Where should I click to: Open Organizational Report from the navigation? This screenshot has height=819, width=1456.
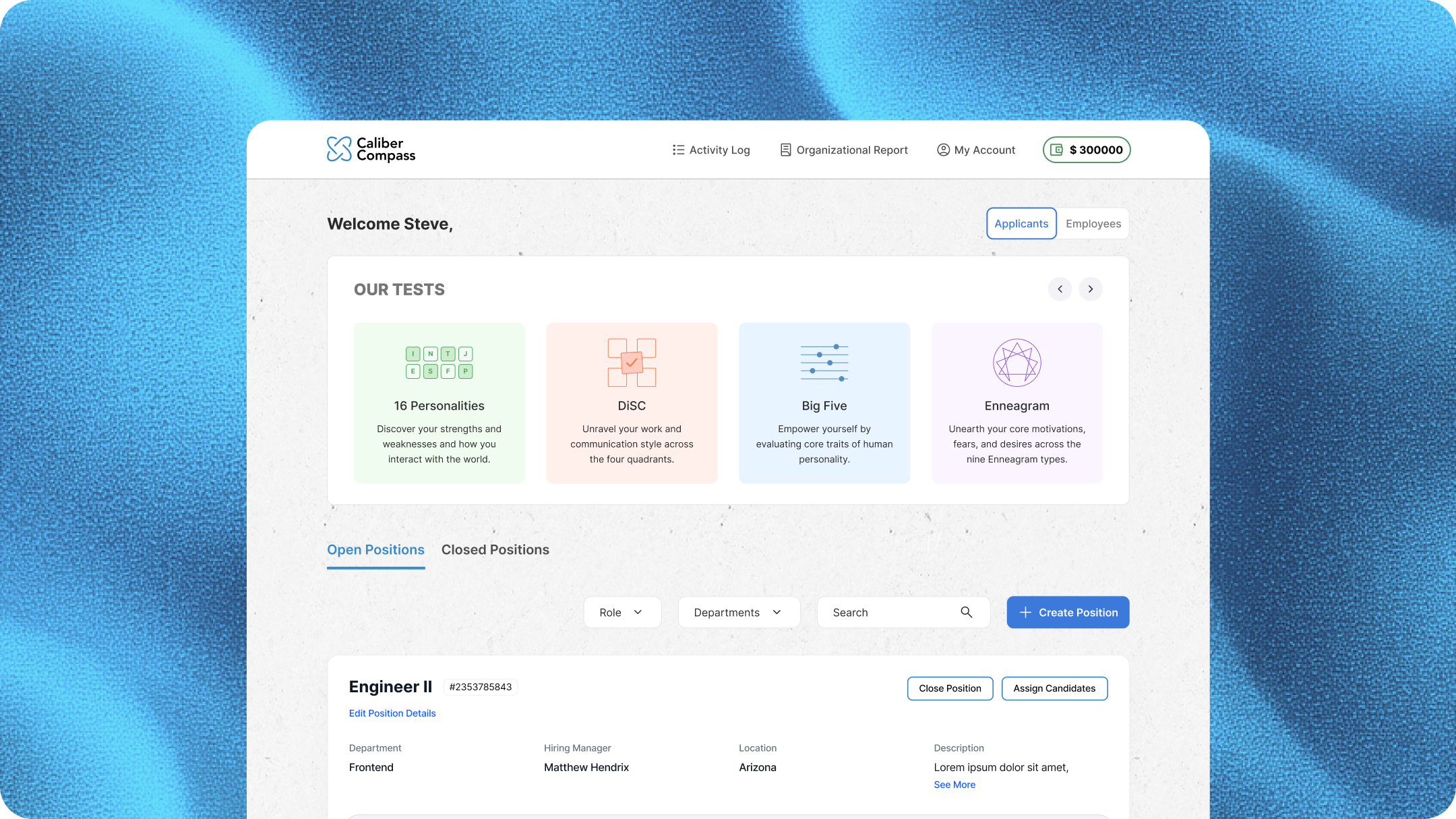pyautogui.click(x=844, y=150)
